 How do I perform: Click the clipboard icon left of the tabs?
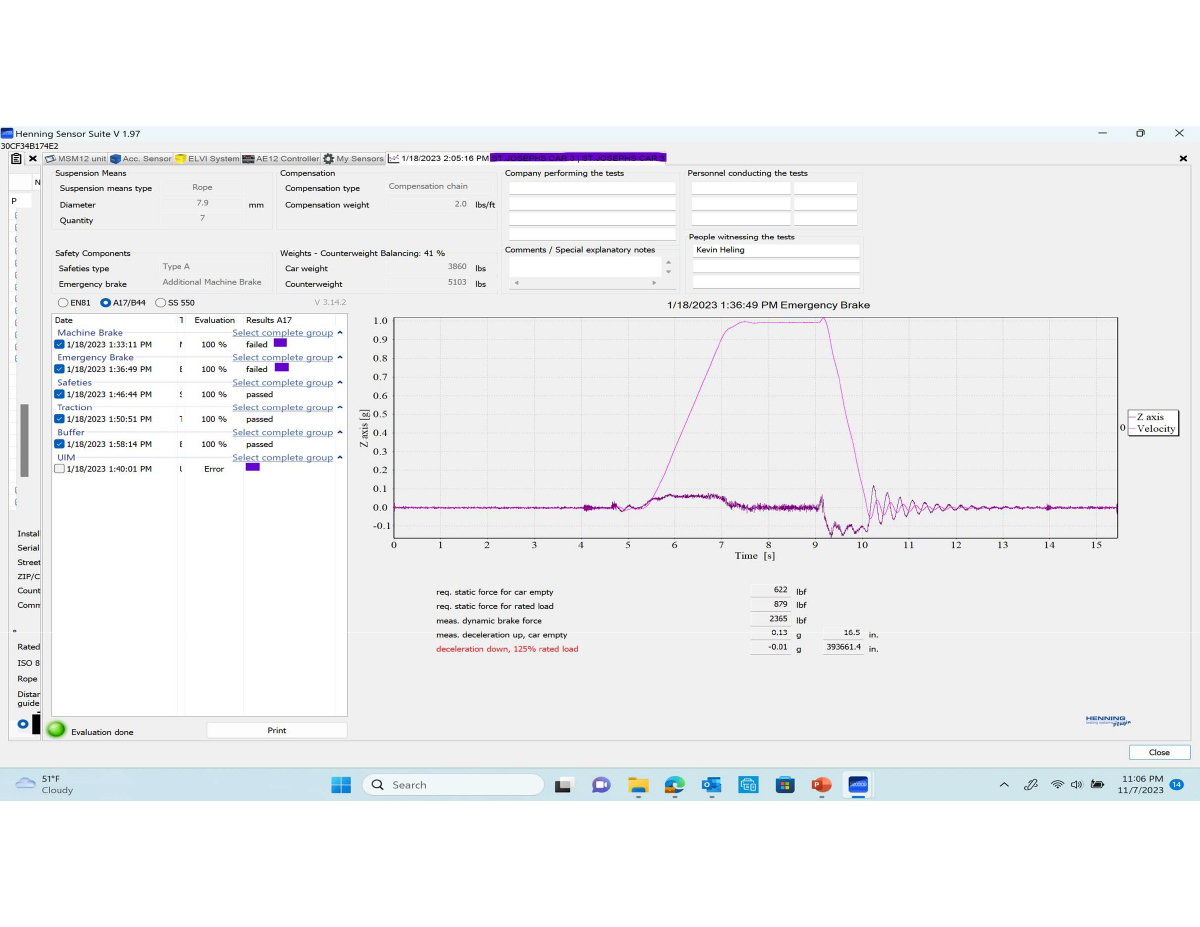point(16,158)
